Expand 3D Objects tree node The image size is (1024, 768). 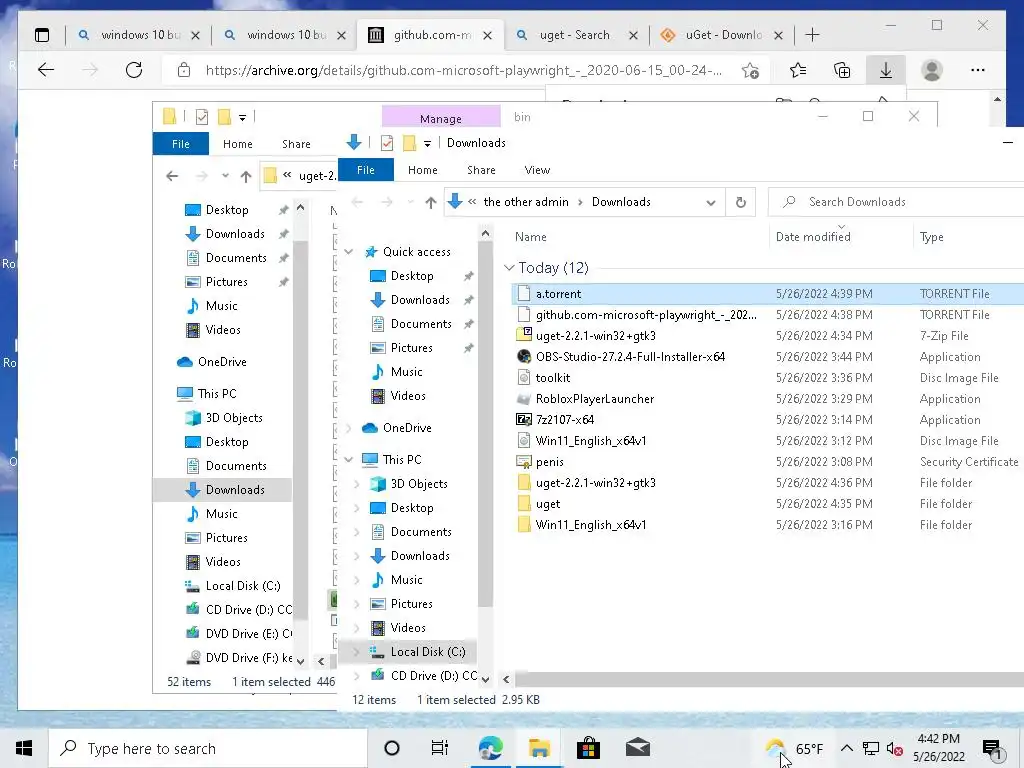tap(357, 484)
